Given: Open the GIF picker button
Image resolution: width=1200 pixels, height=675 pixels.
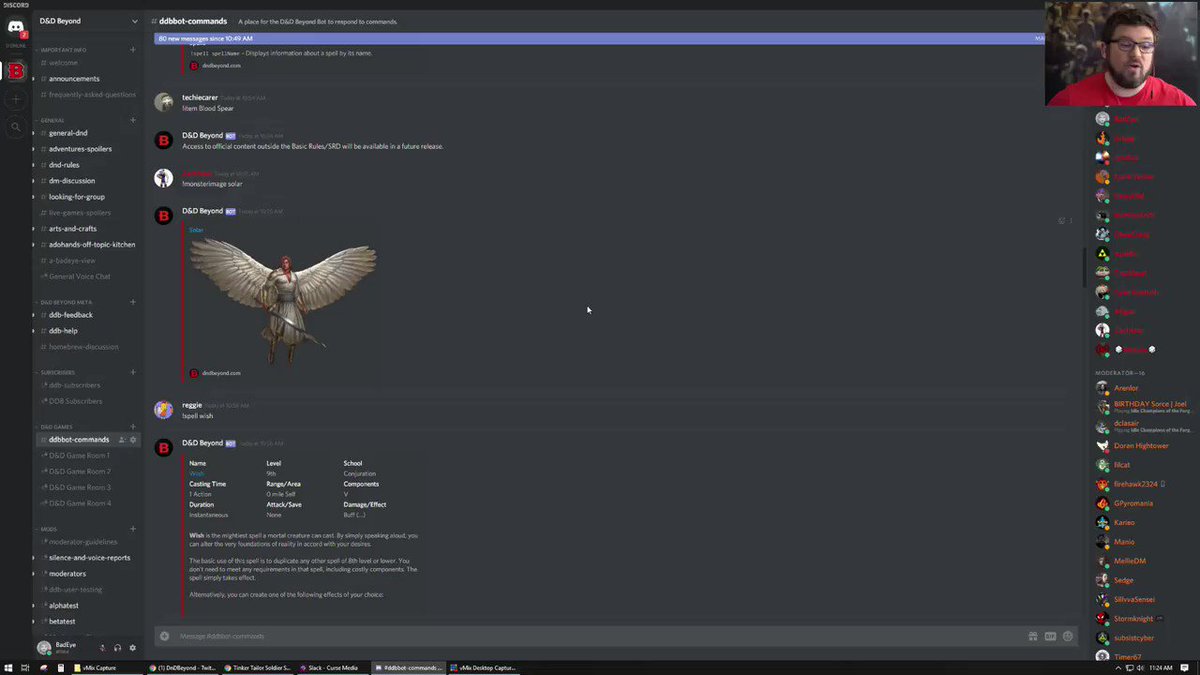Looking at the screenshot, I should pyautogui.click(x=1050, y=636).
